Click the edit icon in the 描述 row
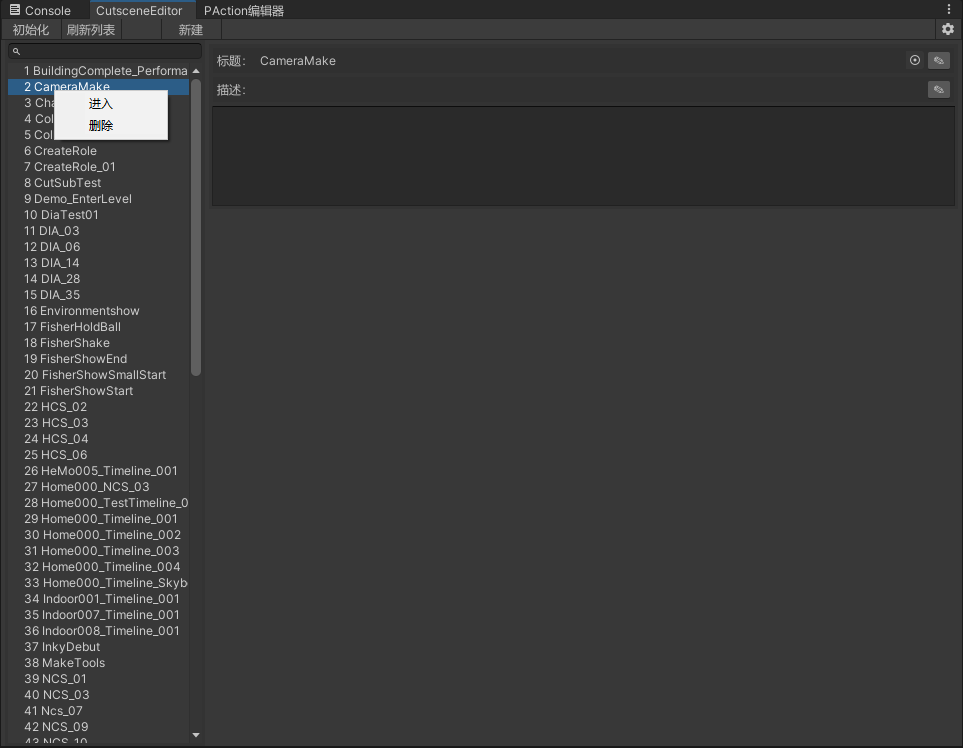This screenshot has height=748, width=963. coord(938,90)
